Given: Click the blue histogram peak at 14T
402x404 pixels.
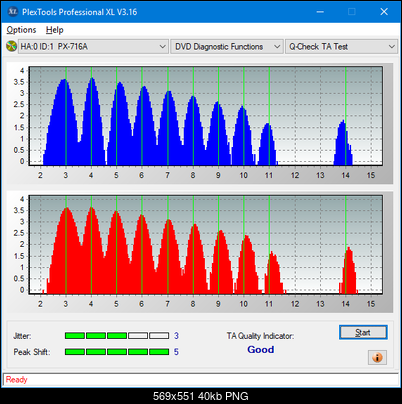Looking at the screenshot, I should [x=343, y=143].
